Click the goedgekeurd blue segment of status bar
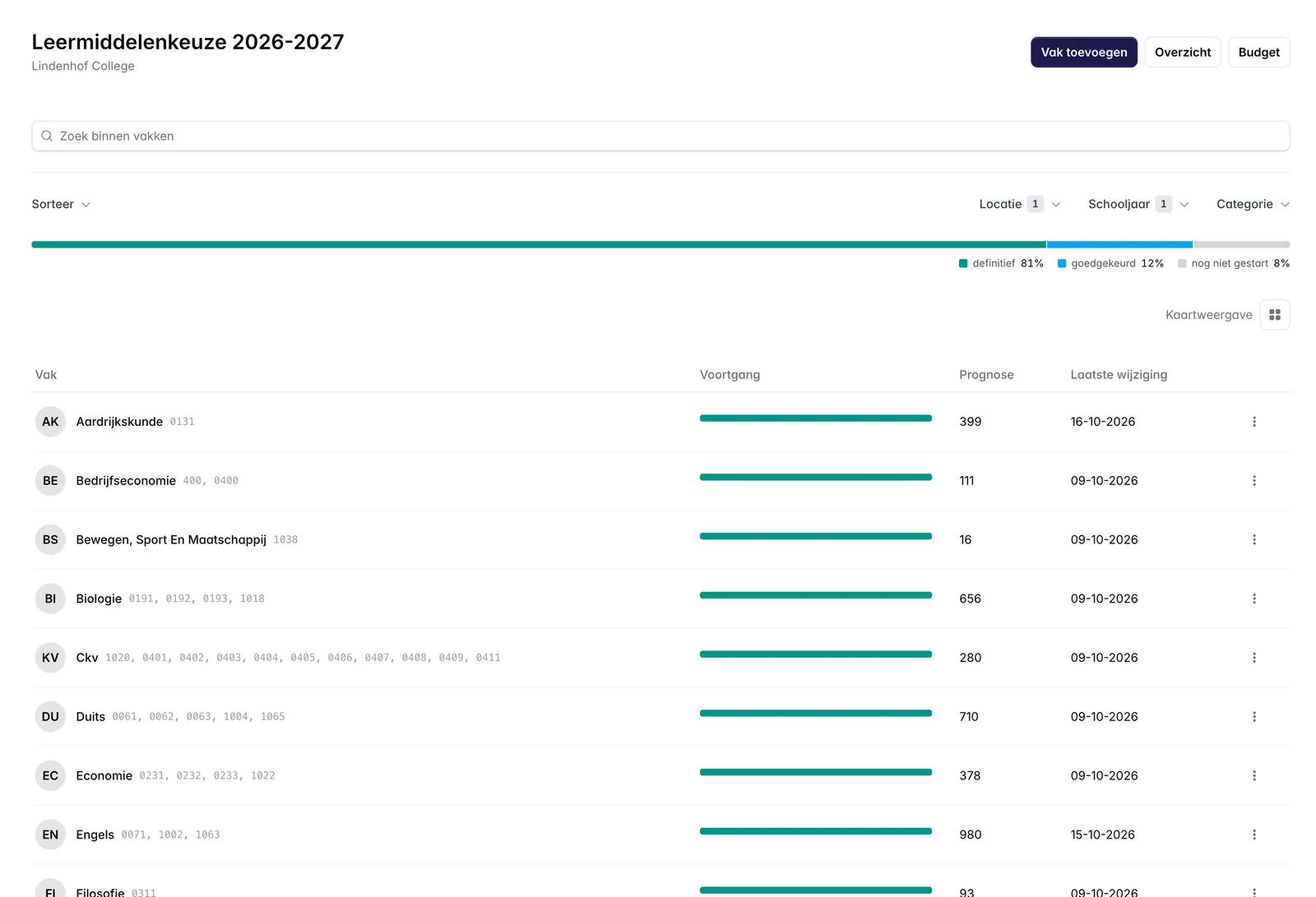Screen dimensions: 1316x897 pyautogui.click(x=1119, y=244)
